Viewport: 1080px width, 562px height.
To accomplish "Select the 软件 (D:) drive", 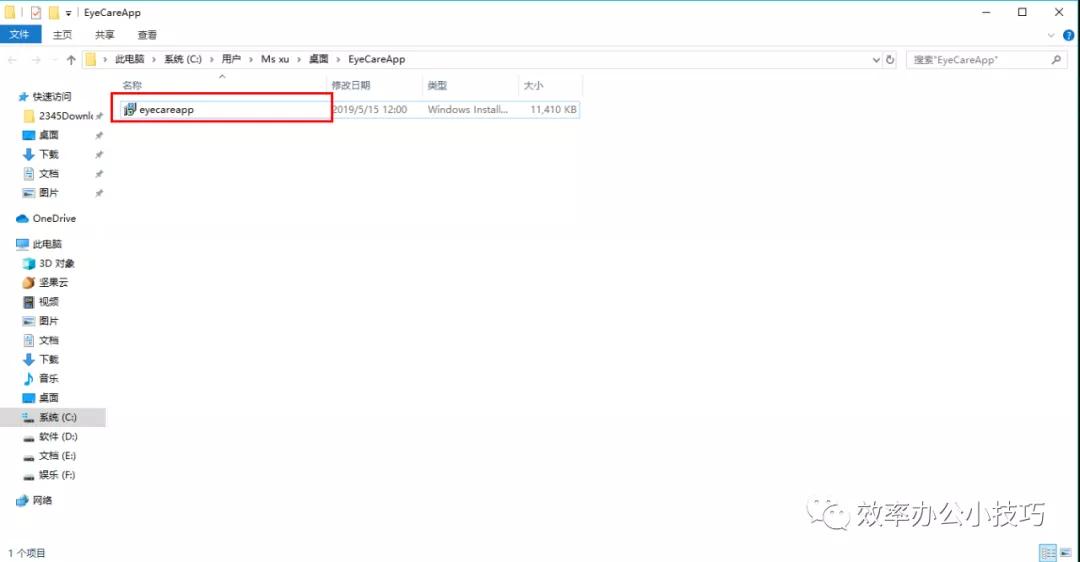I will pos(58,436).
